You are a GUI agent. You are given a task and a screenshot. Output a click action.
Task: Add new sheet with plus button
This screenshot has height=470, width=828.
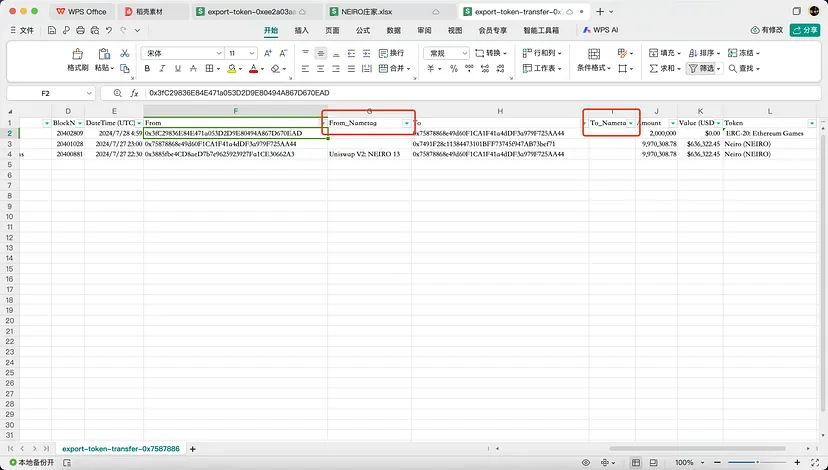pyautogui.click(x=193, y=449)
